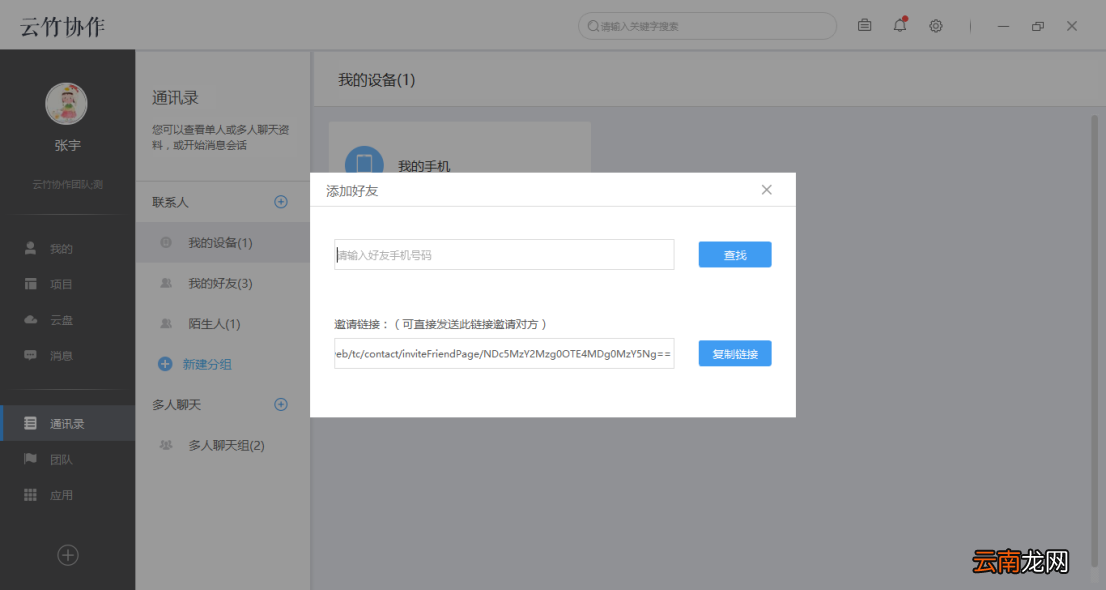Click the 团队 flag icon in sidebar
The height and width of the screenshot is (590, 1106).
pos(30,459)
